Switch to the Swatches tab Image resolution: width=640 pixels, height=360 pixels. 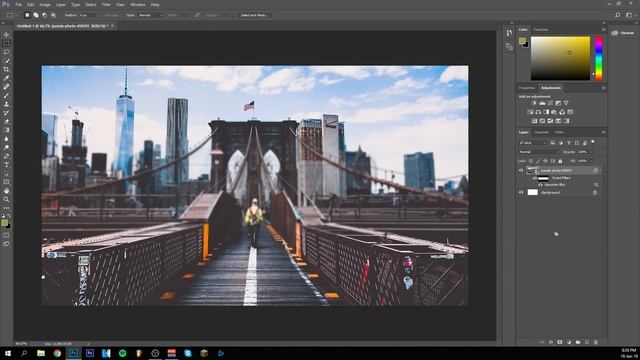pyautogui.click(x=541, y=29)
